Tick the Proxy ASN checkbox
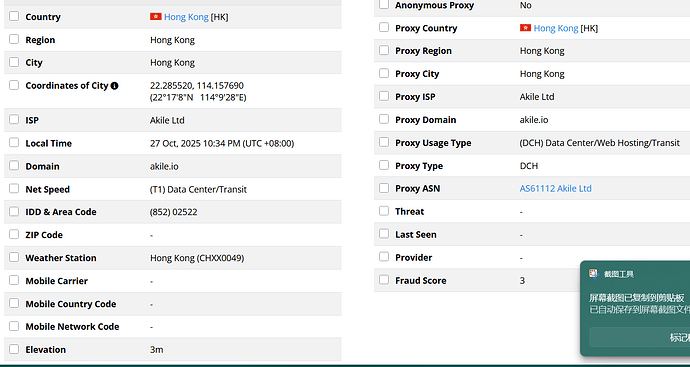The width and height of the screenshot is (690, 367). (384, 188)
